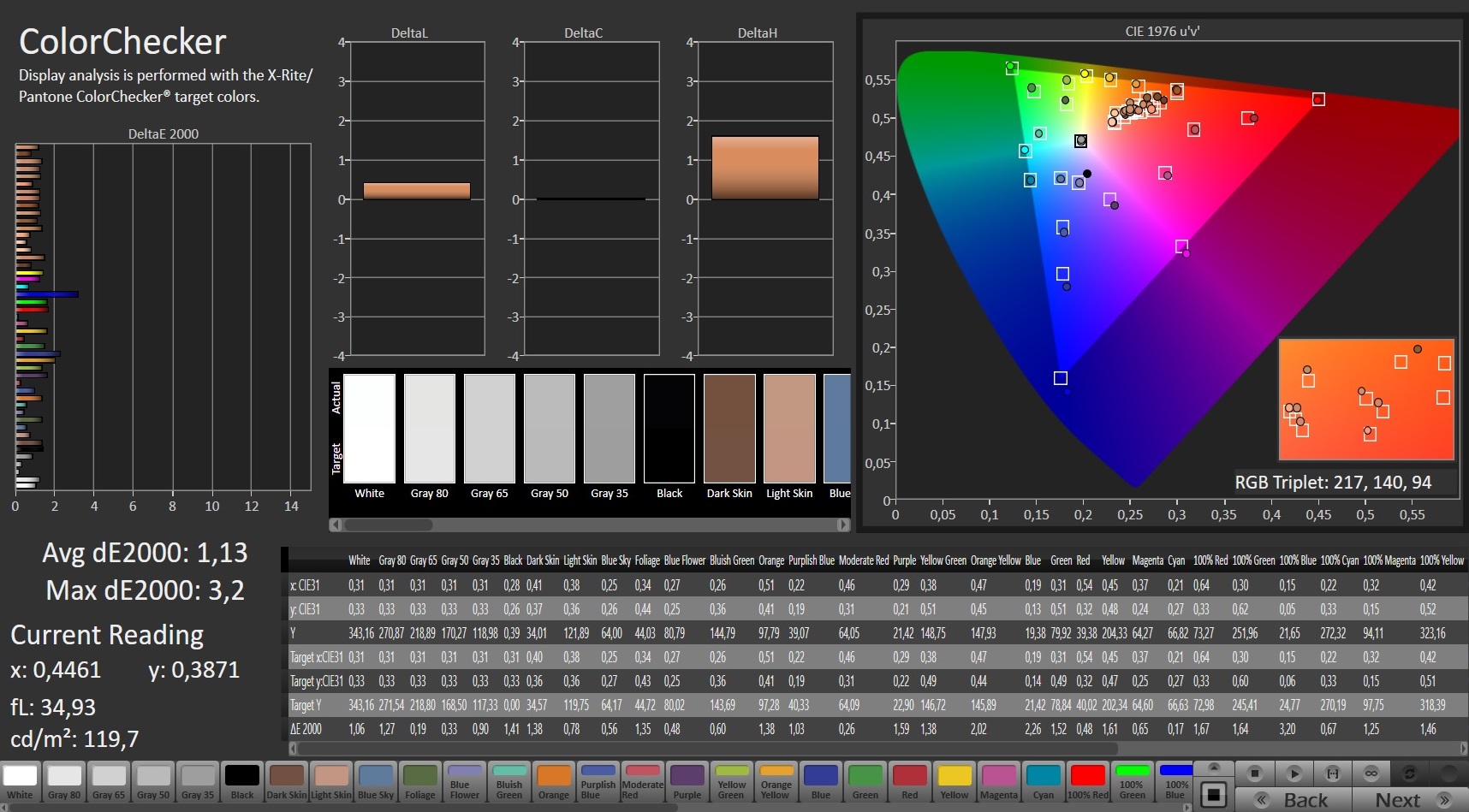This screenshot has height=812, width=1469.
Task: Click right arrow of swatch preview scrollbar
Action: 843,525
